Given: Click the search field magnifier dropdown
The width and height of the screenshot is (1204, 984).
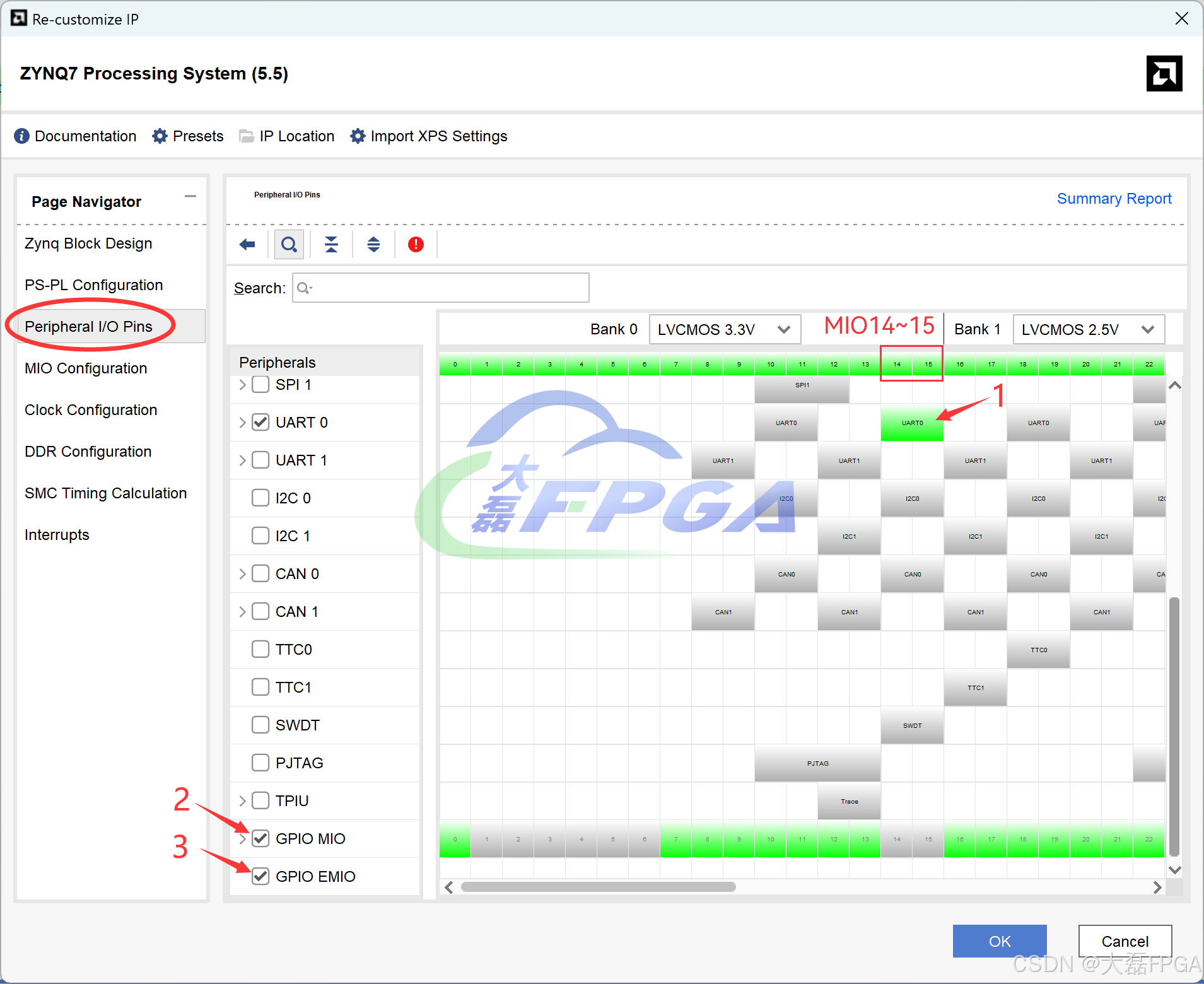Looking at the screenshot, I should (x=305, y=288).
